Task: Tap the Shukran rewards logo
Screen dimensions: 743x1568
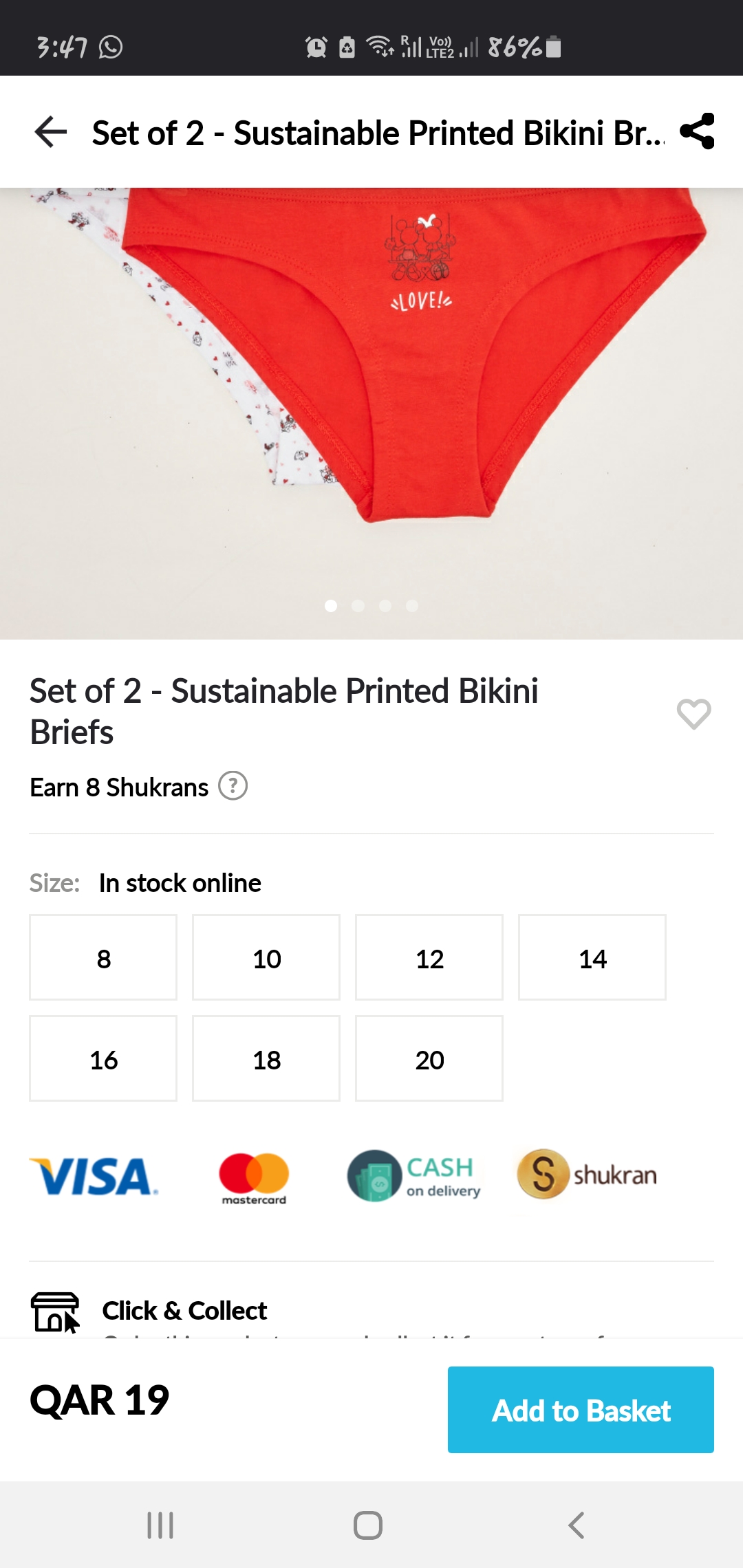Action: click(x=587, y=1175)
